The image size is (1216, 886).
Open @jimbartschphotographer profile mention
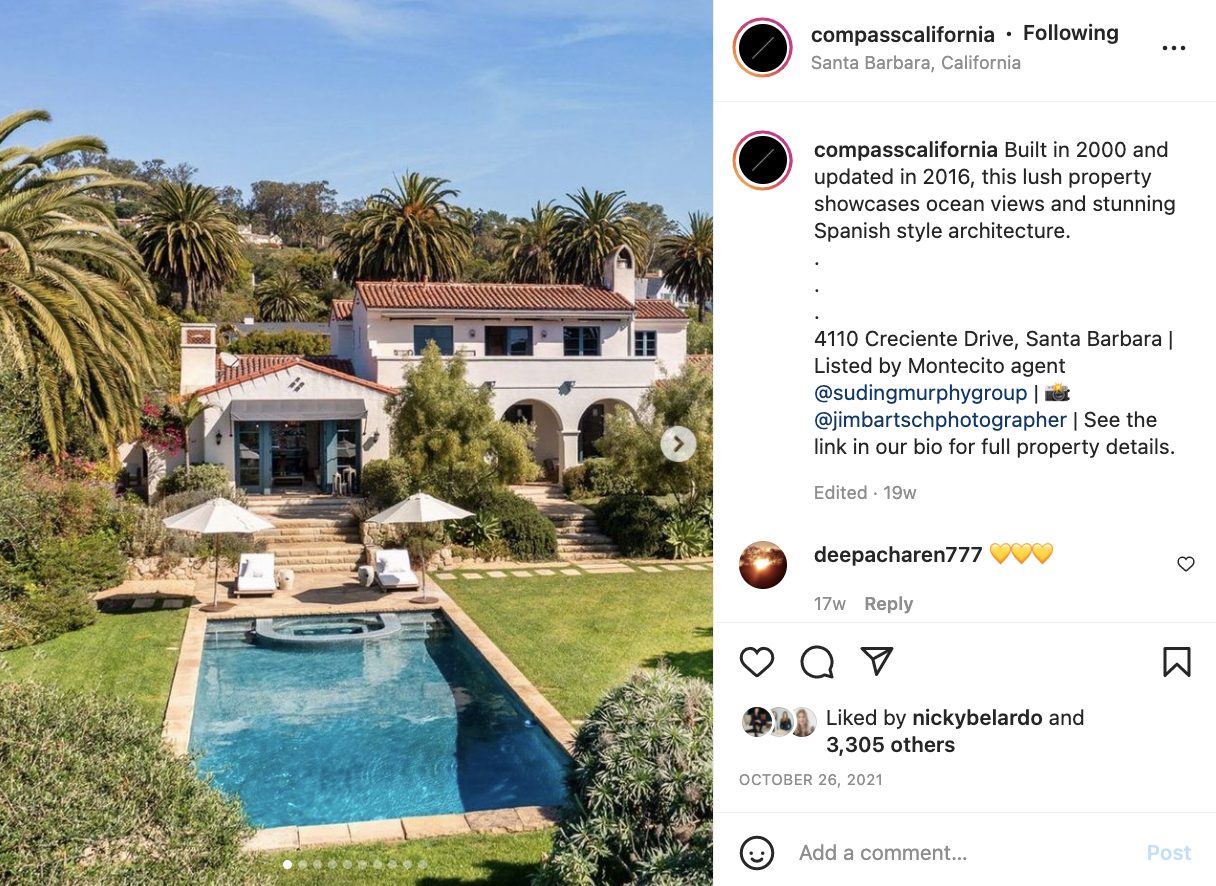(940, 419)
